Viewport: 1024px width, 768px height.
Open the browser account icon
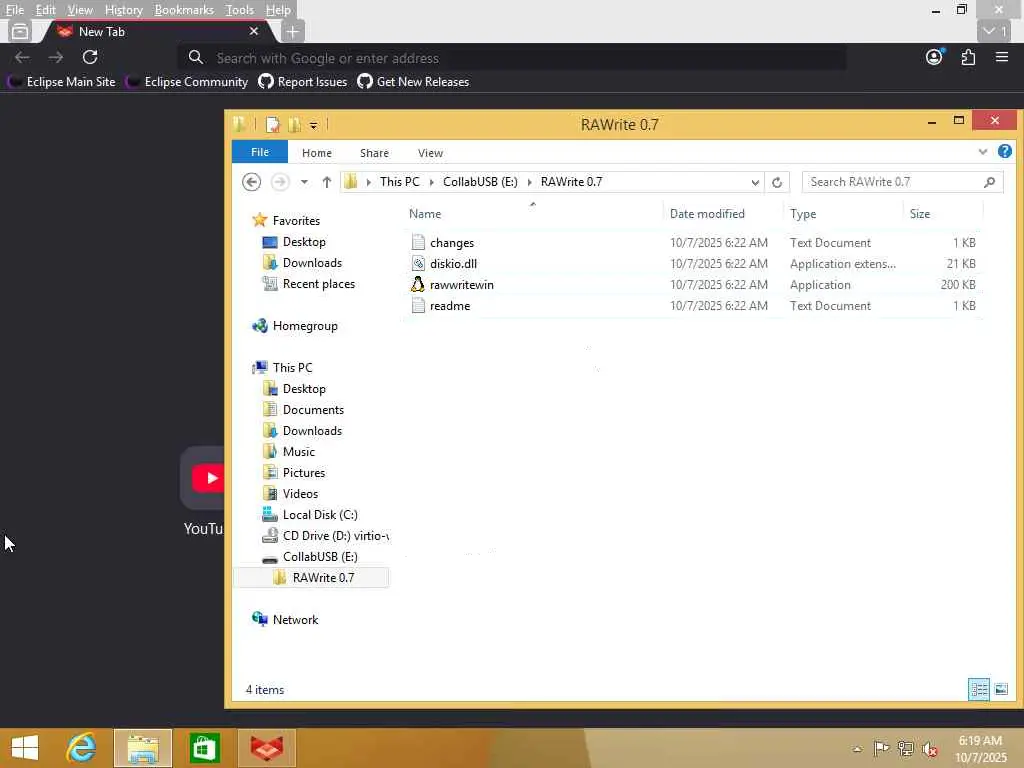(x=935, y=57)
